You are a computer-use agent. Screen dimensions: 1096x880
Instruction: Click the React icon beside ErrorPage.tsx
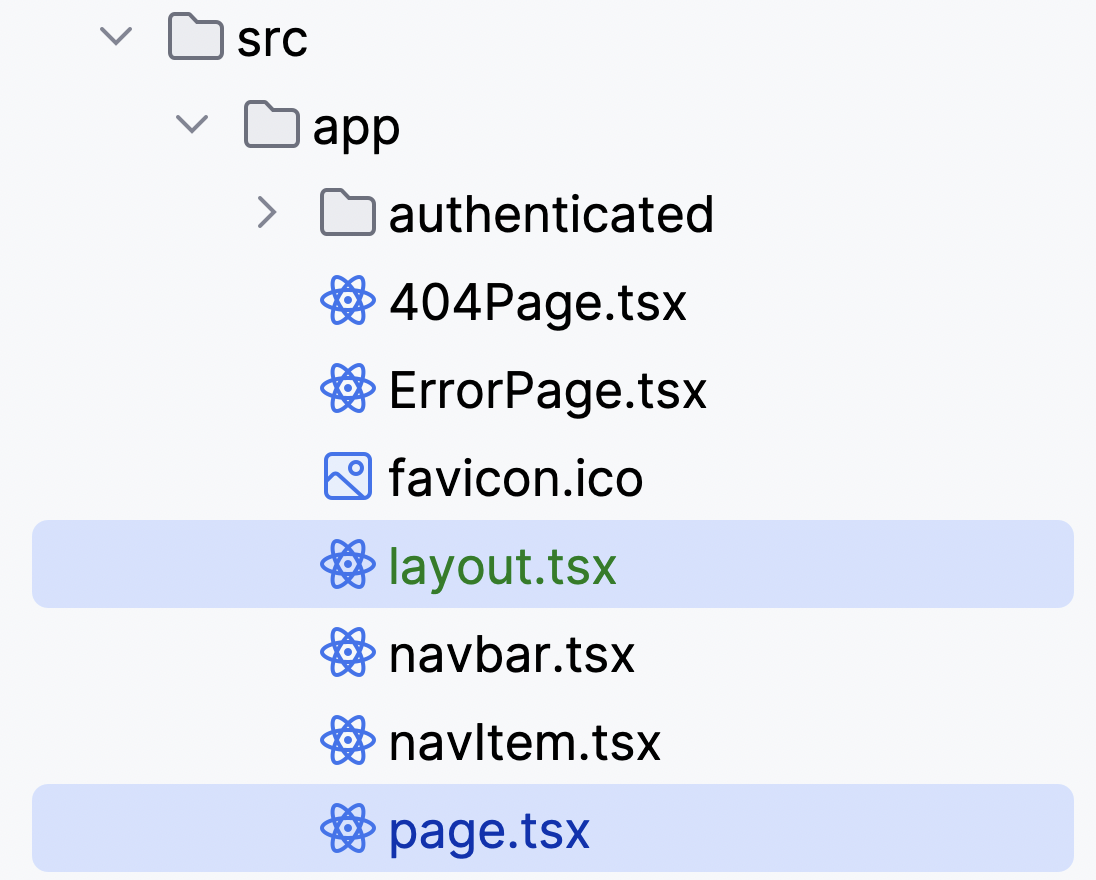[x=348, y=390]
